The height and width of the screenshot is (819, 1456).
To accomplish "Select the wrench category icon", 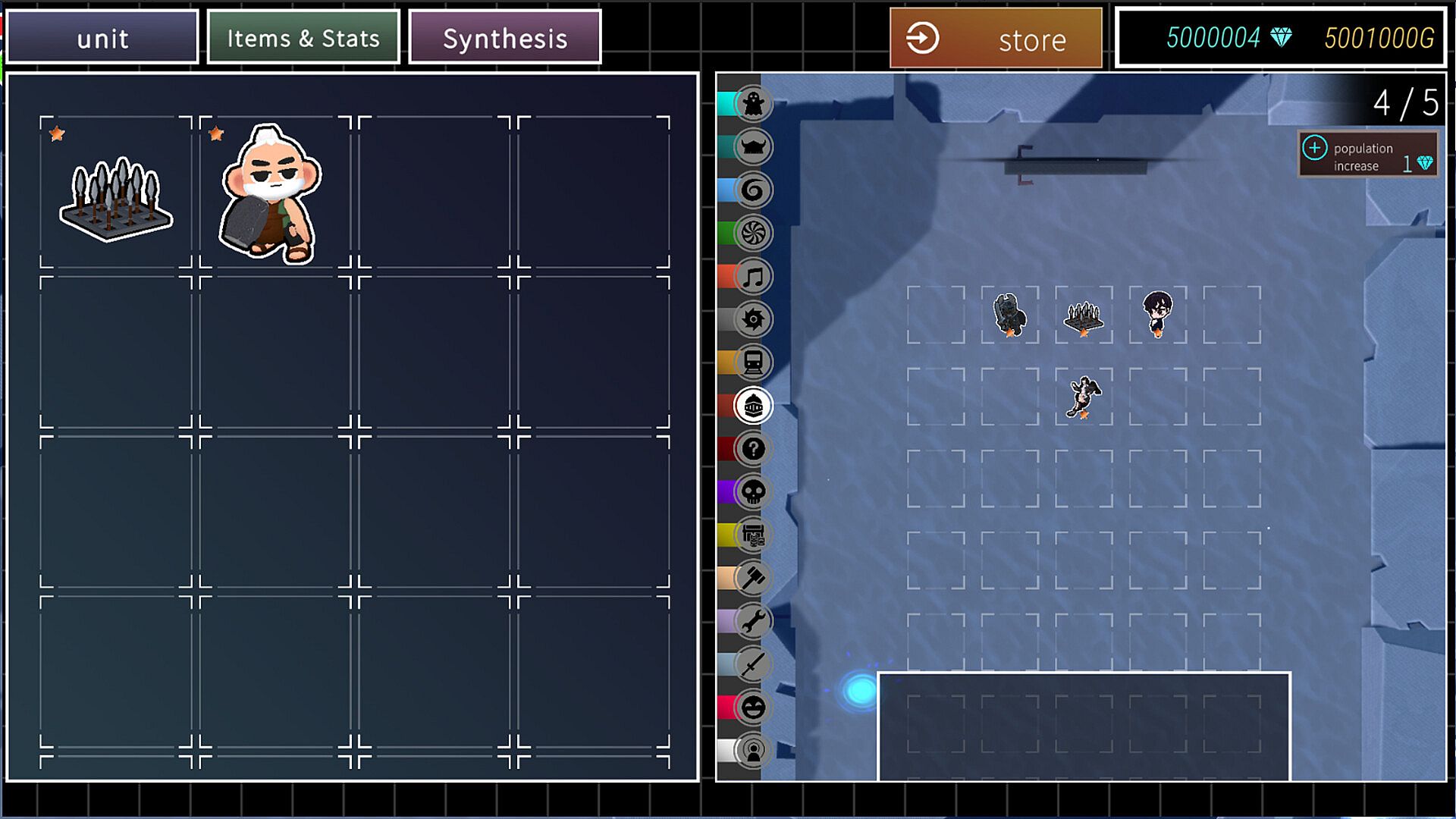I will 752,621.
